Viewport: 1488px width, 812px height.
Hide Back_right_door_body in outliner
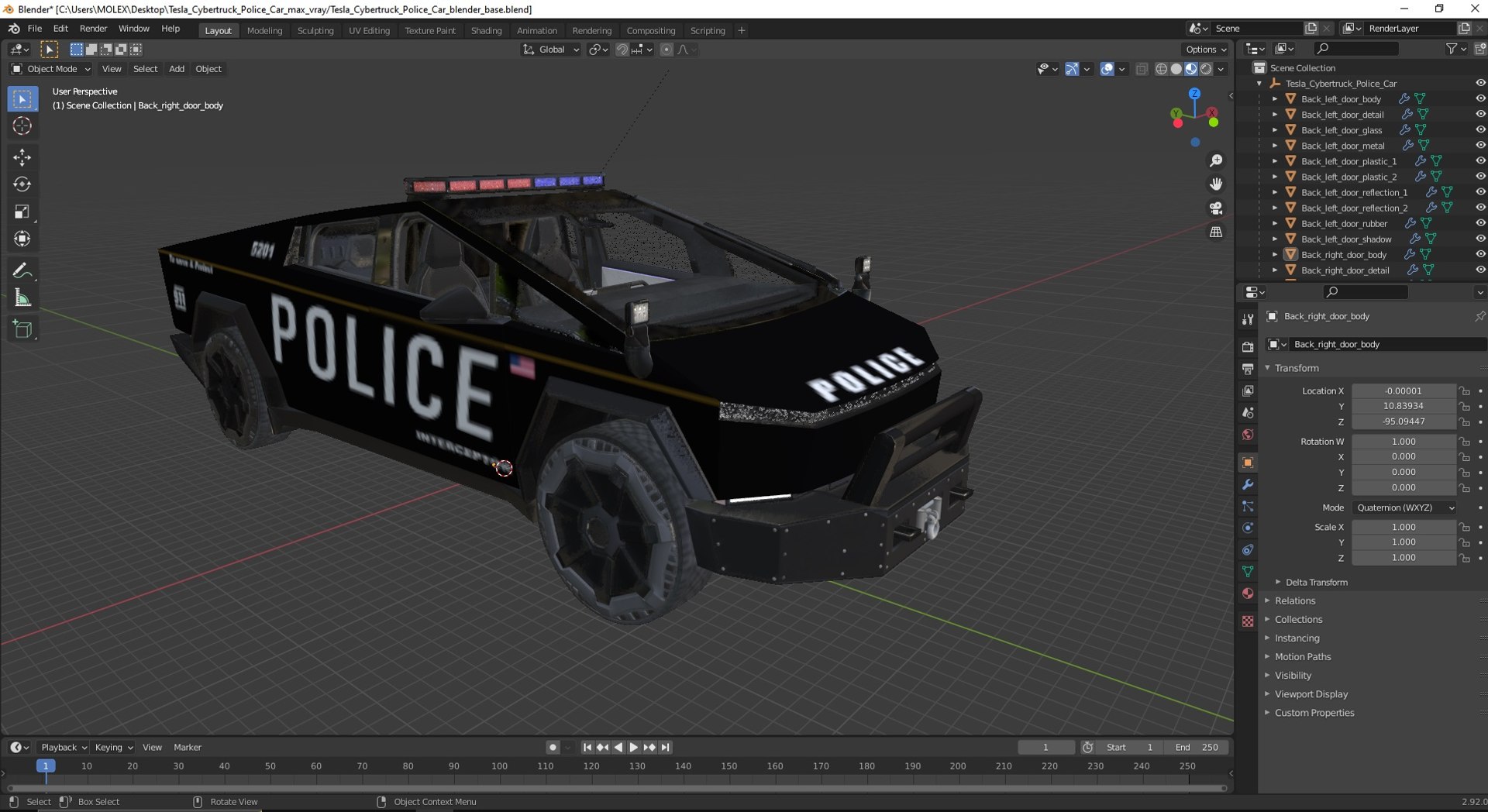click(1480, 254)
